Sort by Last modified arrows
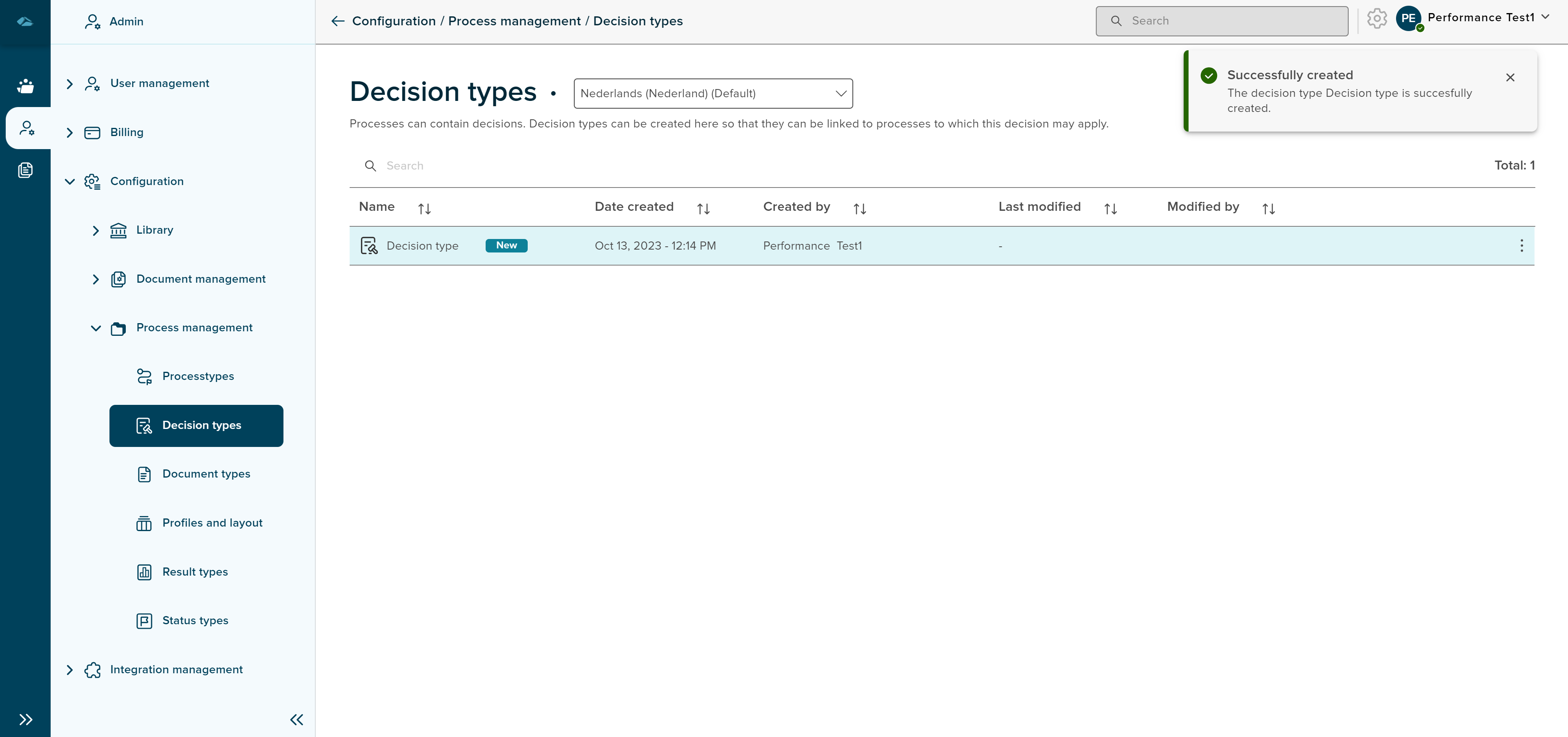The width and height of the screenshot is (1568, 737). point(1110,209)
